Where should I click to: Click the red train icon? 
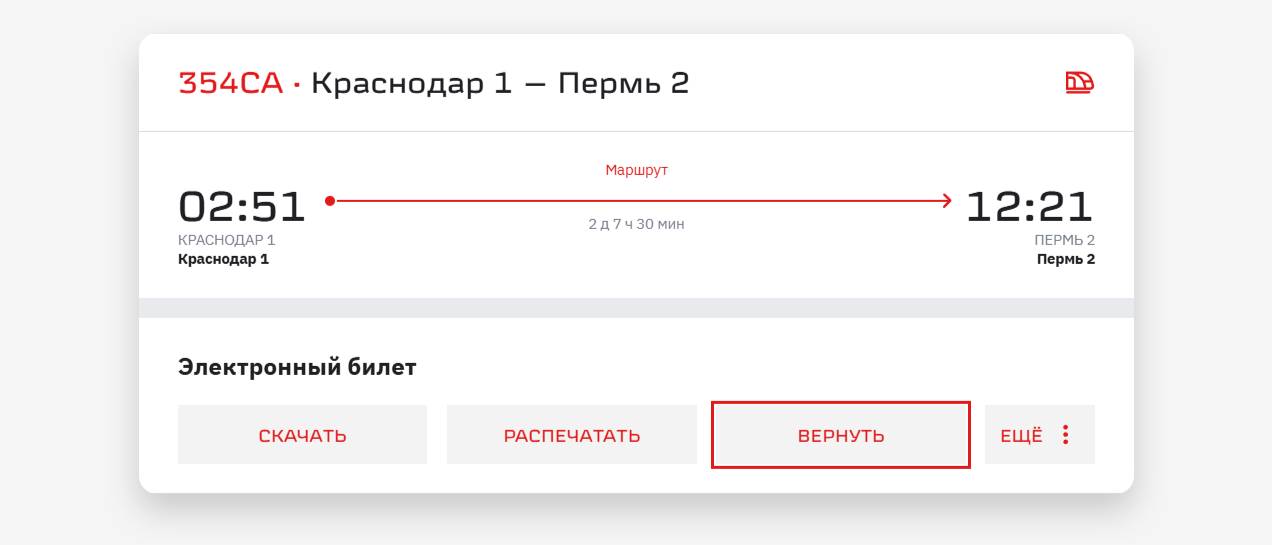tap(1079, 83)
